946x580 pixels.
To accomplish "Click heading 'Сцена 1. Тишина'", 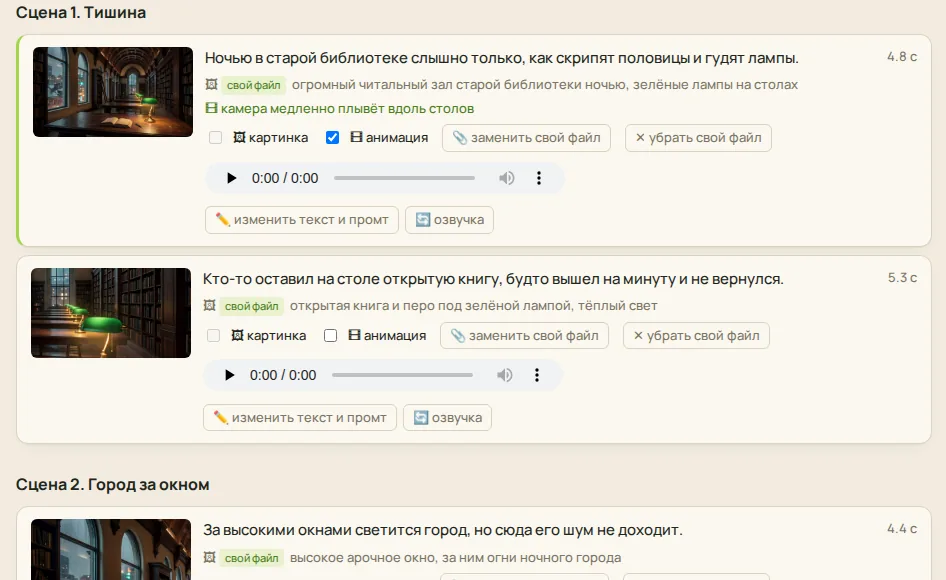I will pos(81,12).
